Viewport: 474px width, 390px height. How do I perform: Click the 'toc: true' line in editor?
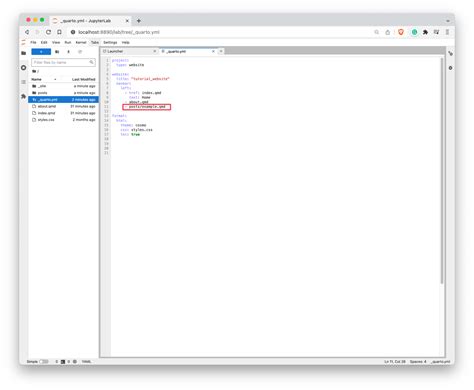[130, 134]
